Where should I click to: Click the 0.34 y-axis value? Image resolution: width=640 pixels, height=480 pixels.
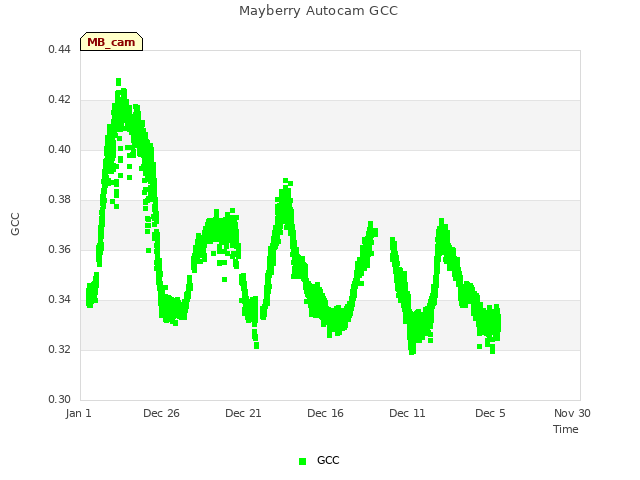click(x=59, y=300)
